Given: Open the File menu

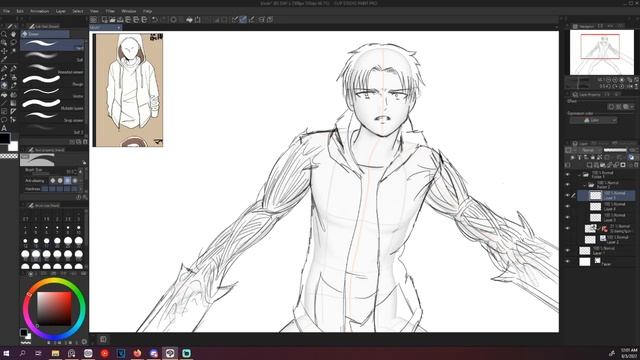Looking at the screenshot, I should click(7, 11).
